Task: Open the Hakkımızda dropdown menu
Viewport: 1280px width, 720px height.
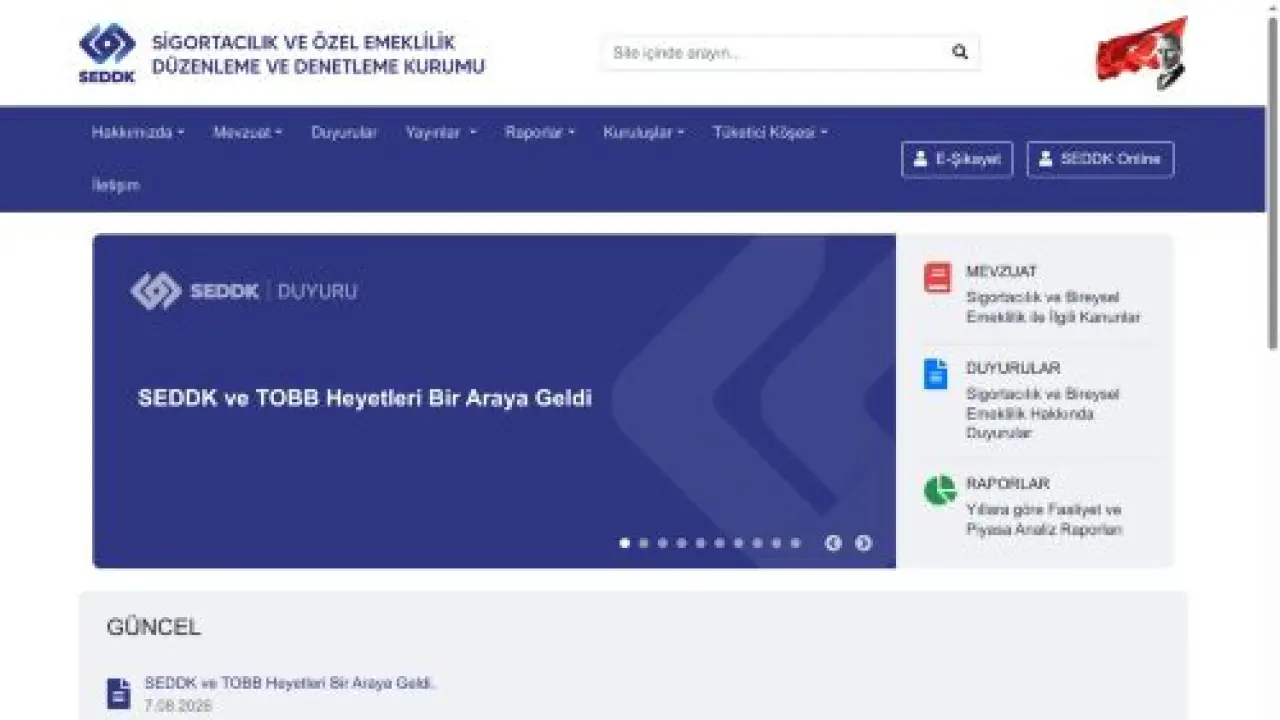Action: [138, 132]
